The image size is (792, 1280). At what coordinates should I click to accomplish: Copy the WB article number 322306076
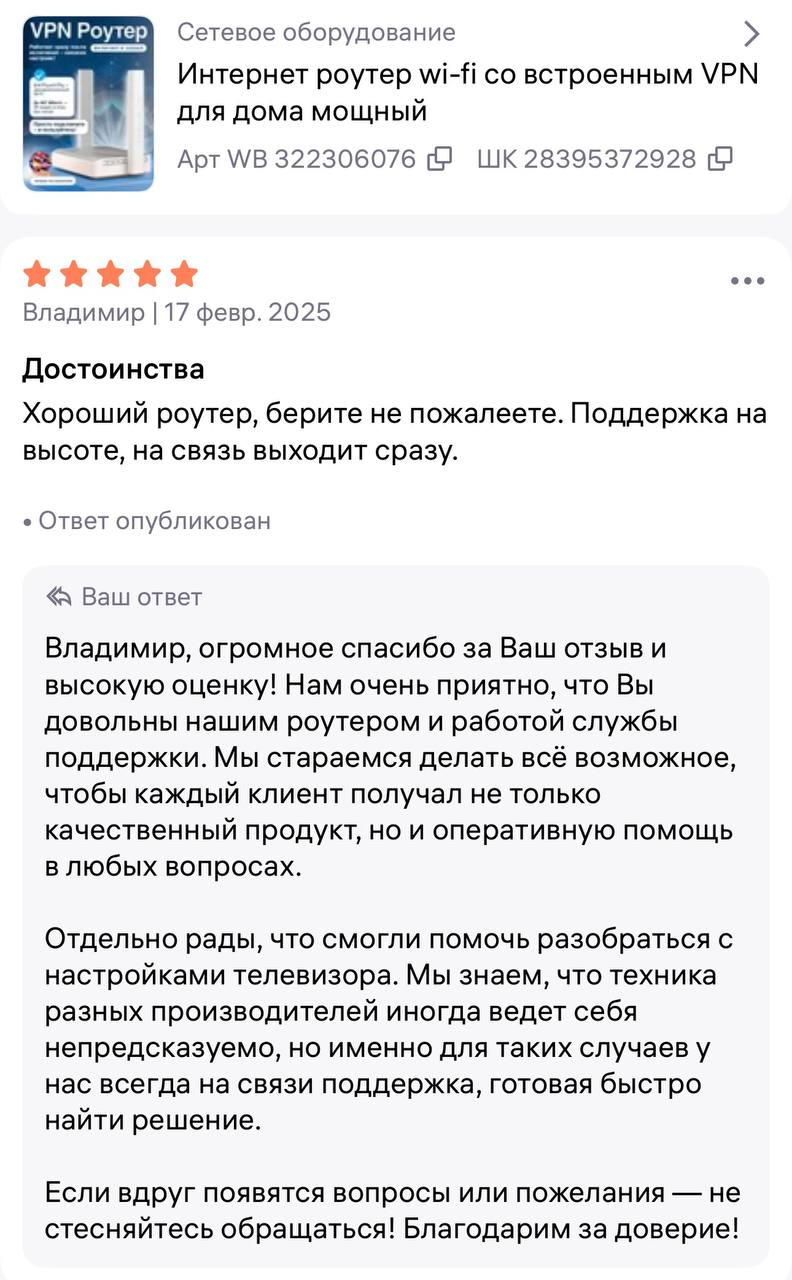point(440,159)
